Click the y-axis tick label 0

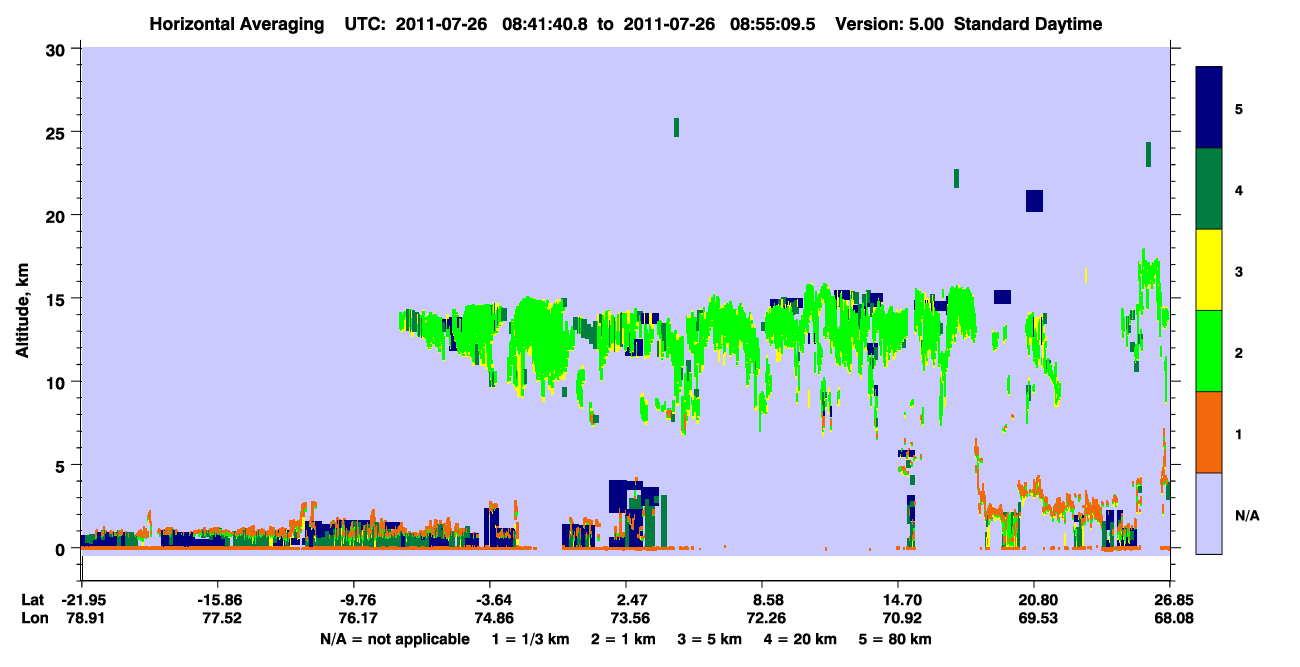tap(61, 549)
